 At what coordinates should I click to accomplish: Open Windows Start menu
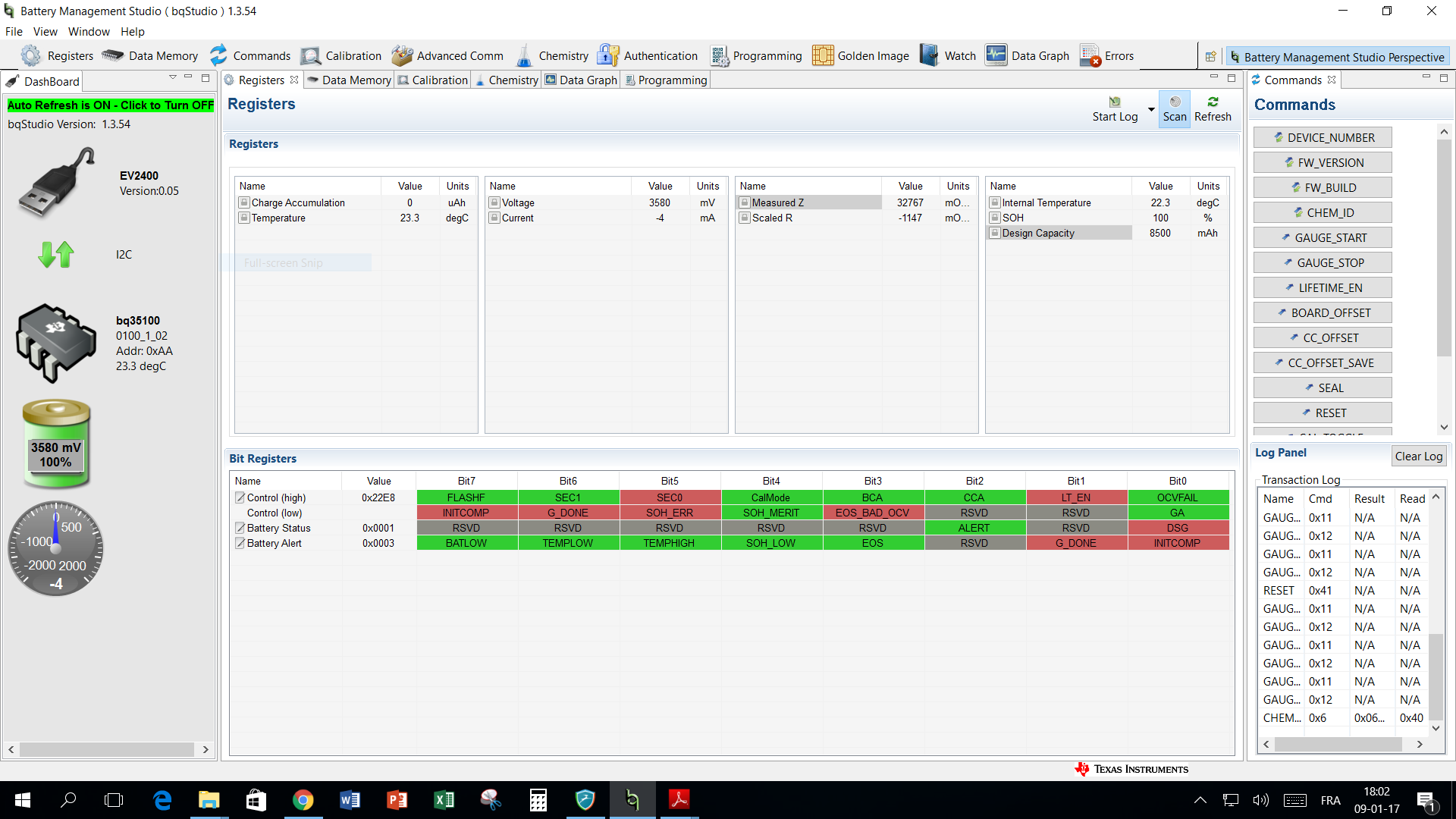[23, 800]
